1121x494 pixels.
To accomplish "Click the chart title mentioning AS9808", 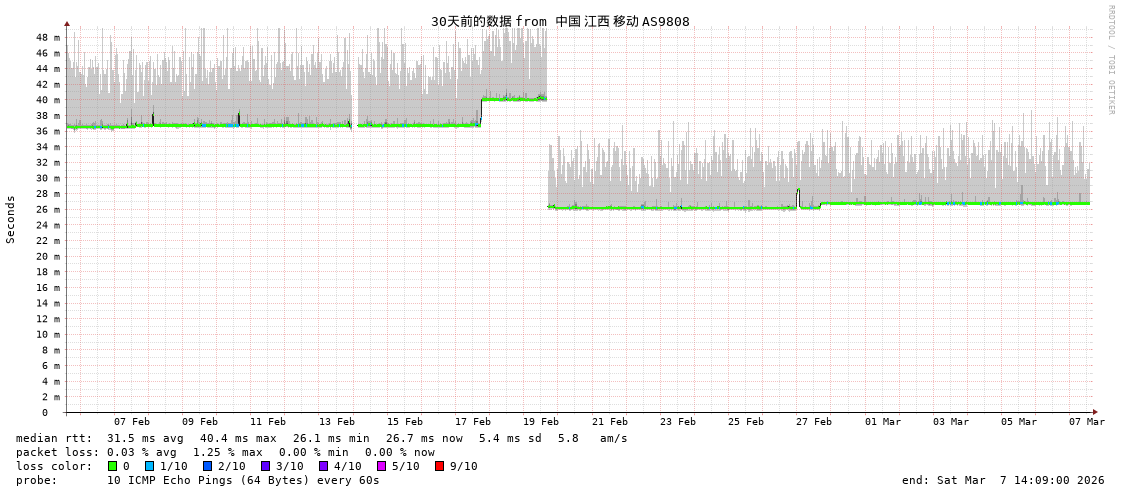I will click(560, 21).
